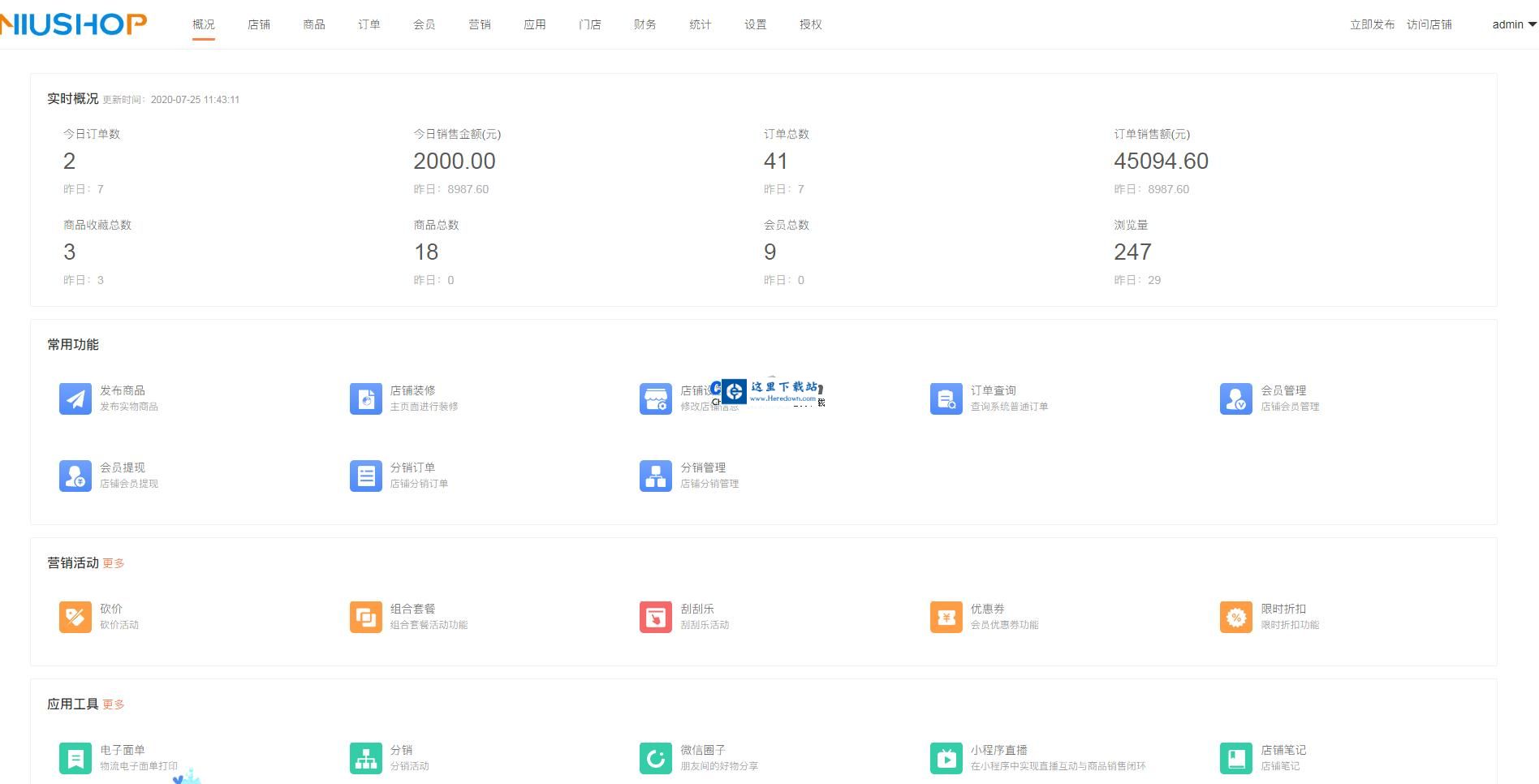The height and width of the screenshot is (784, 1539).
Task: Open the 分销管理 distribution management icon
Action: pyautogui.click(x=655, y=476)
